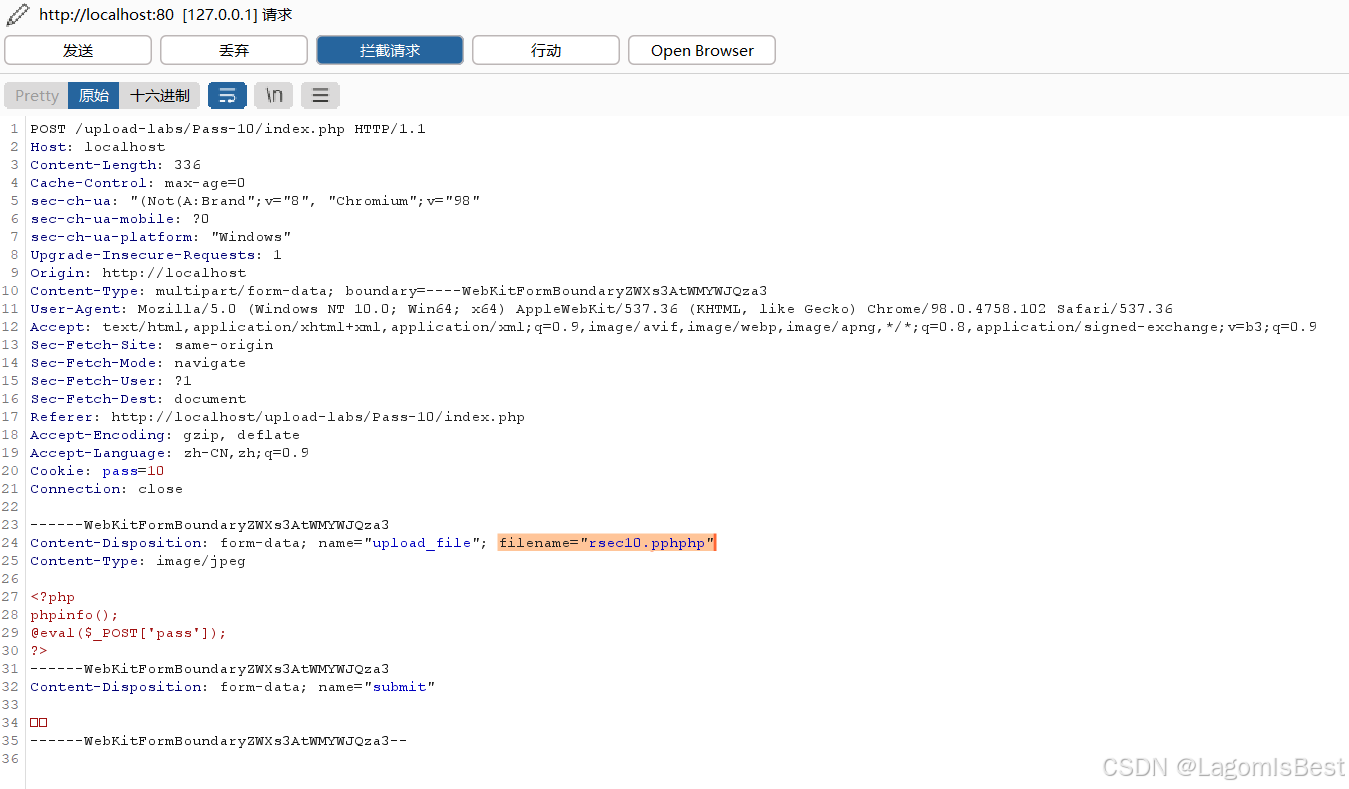The image size is (1349, 789).
Task: Switch to the Pretty view tab
Action: pyautogui.click(x=37, y=95)
